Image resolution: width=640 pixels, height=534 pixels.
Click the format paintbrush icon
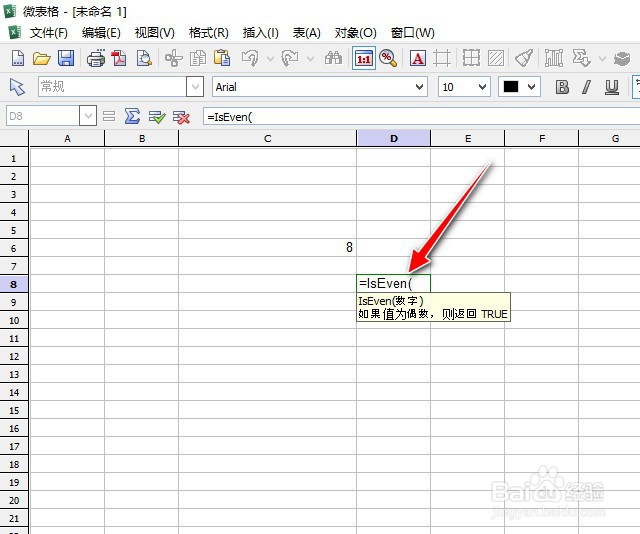coord(524,58)
